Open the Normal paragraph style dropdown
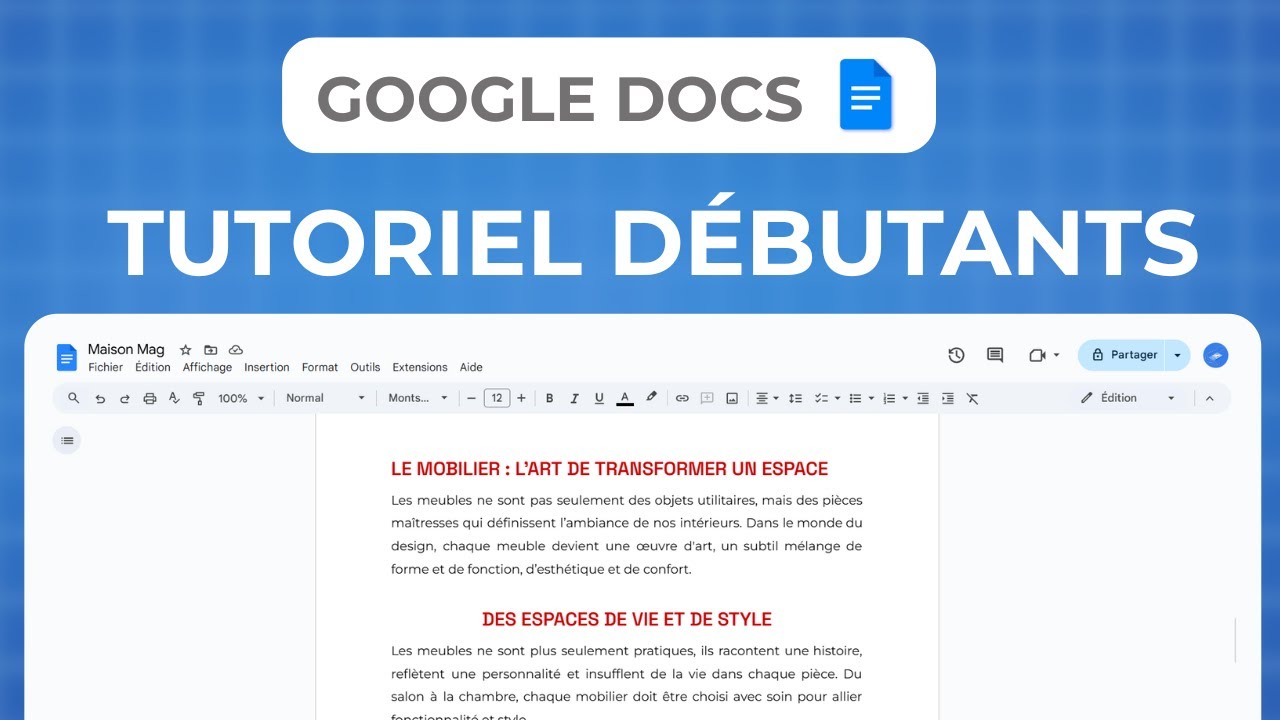Viewport: 1280px width, 720px height. click(325, 398)
